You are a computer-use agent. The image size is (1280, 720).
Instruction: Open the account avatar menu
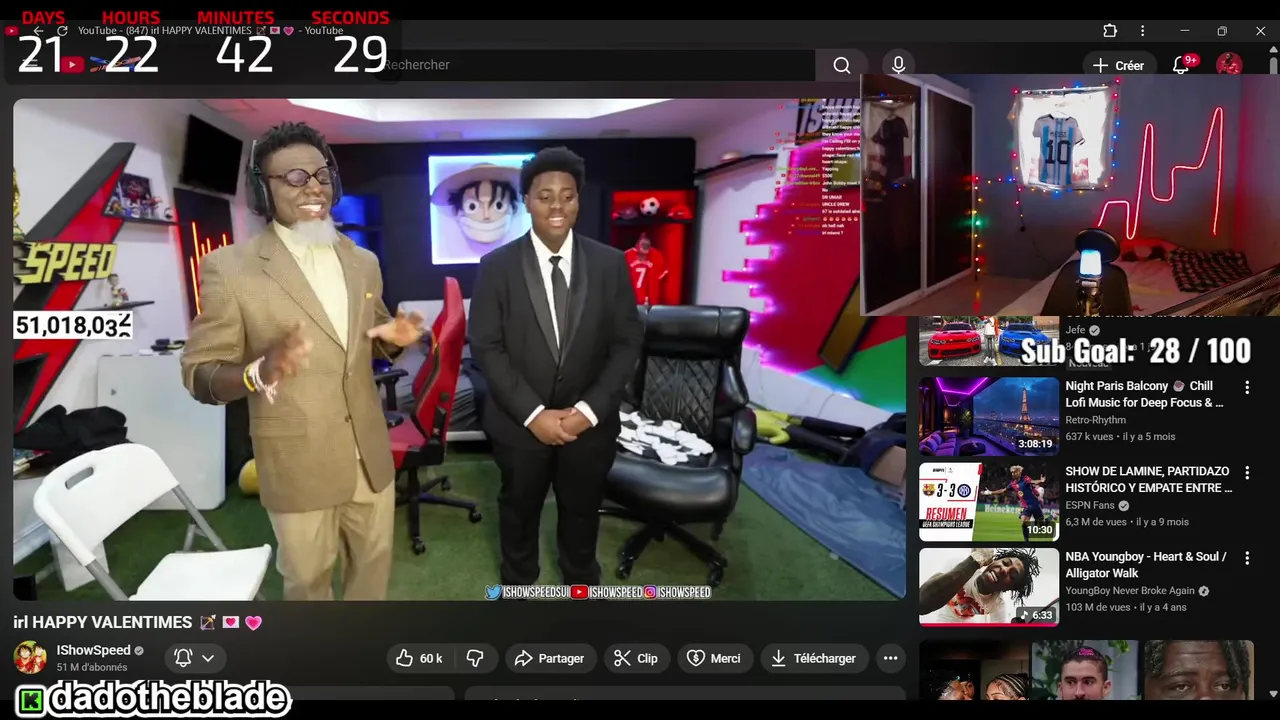click(1229, 65)
